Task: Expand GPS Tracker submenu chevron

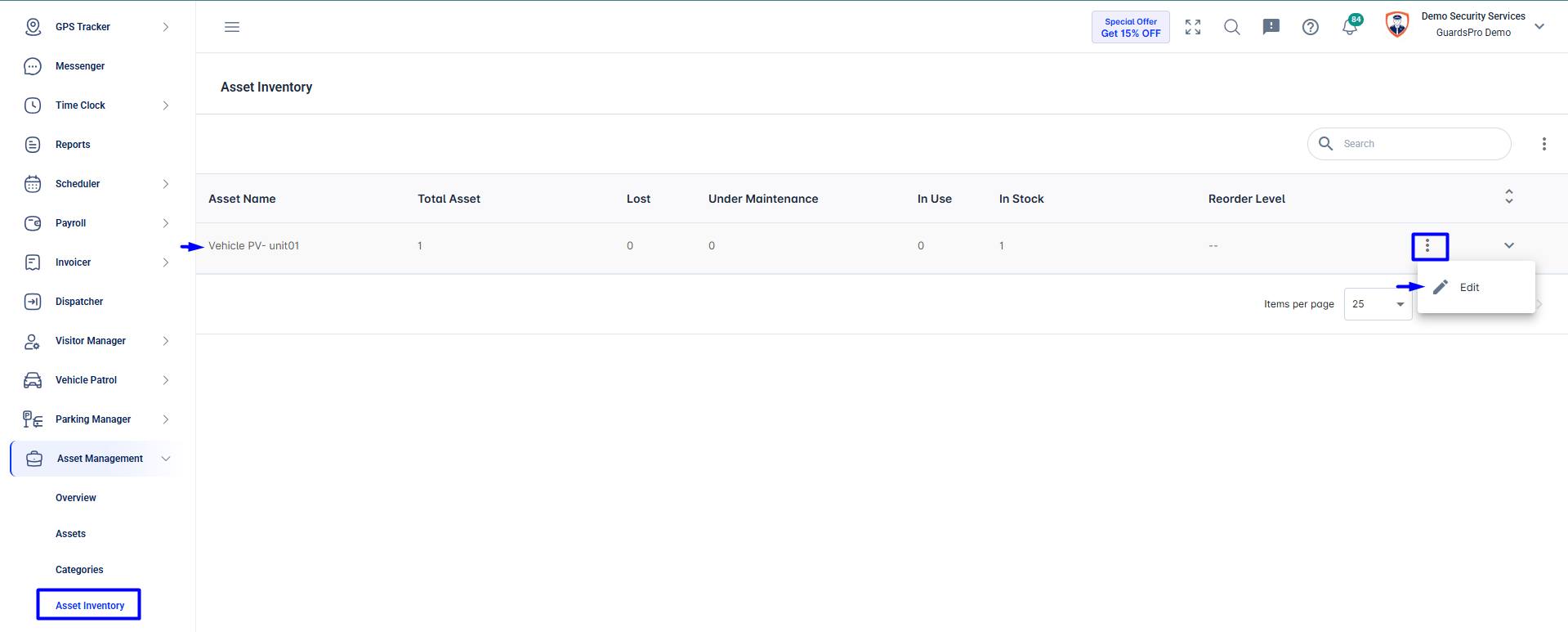Action: click(166, 27)
